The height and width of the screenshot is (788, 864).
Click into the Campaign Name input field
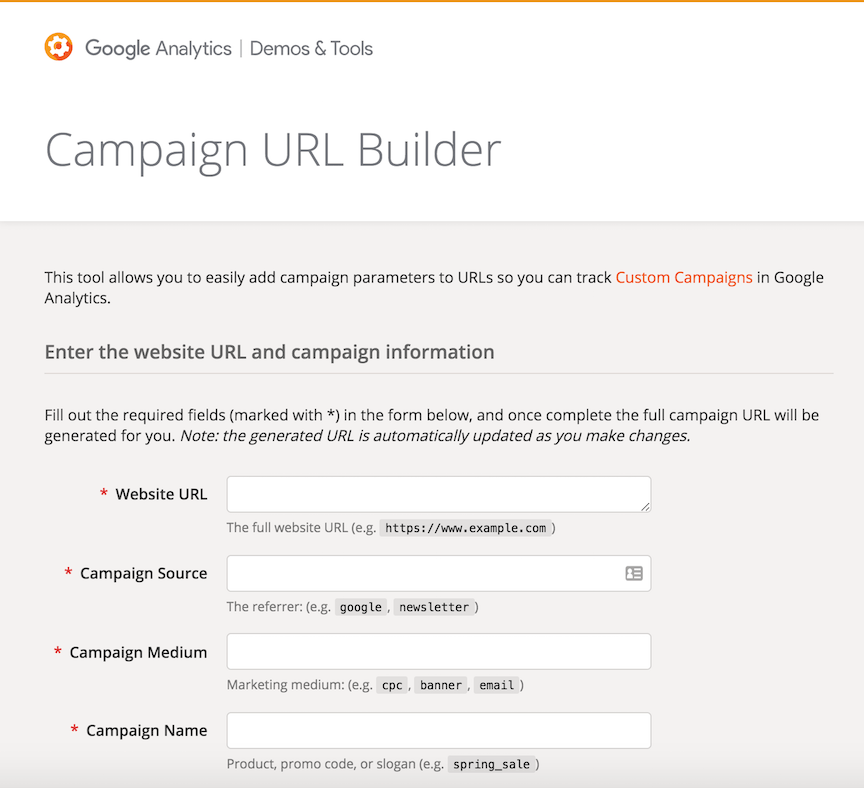pyautogui.click(x=438, y=730)
